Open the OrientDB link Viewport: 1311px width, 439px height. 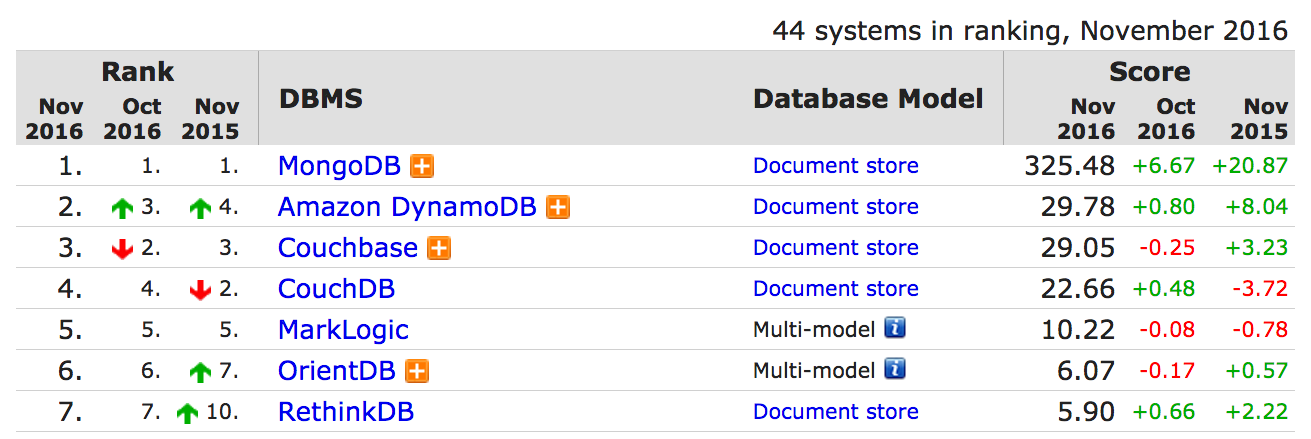[337, 371]
